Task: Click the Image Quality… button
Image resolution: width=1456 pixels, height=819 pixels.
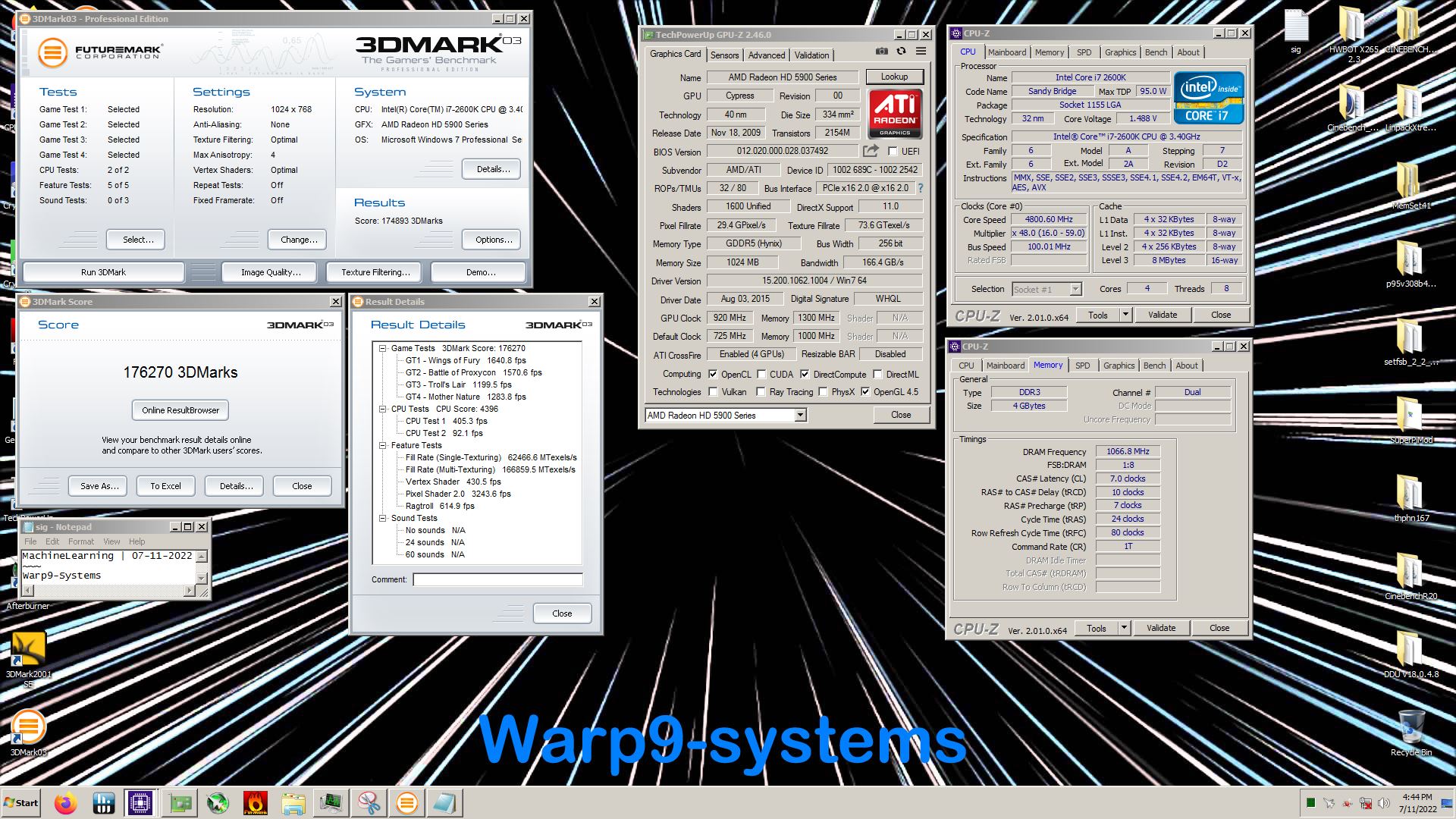Action: pyautogui.click(x=271, y=272)
